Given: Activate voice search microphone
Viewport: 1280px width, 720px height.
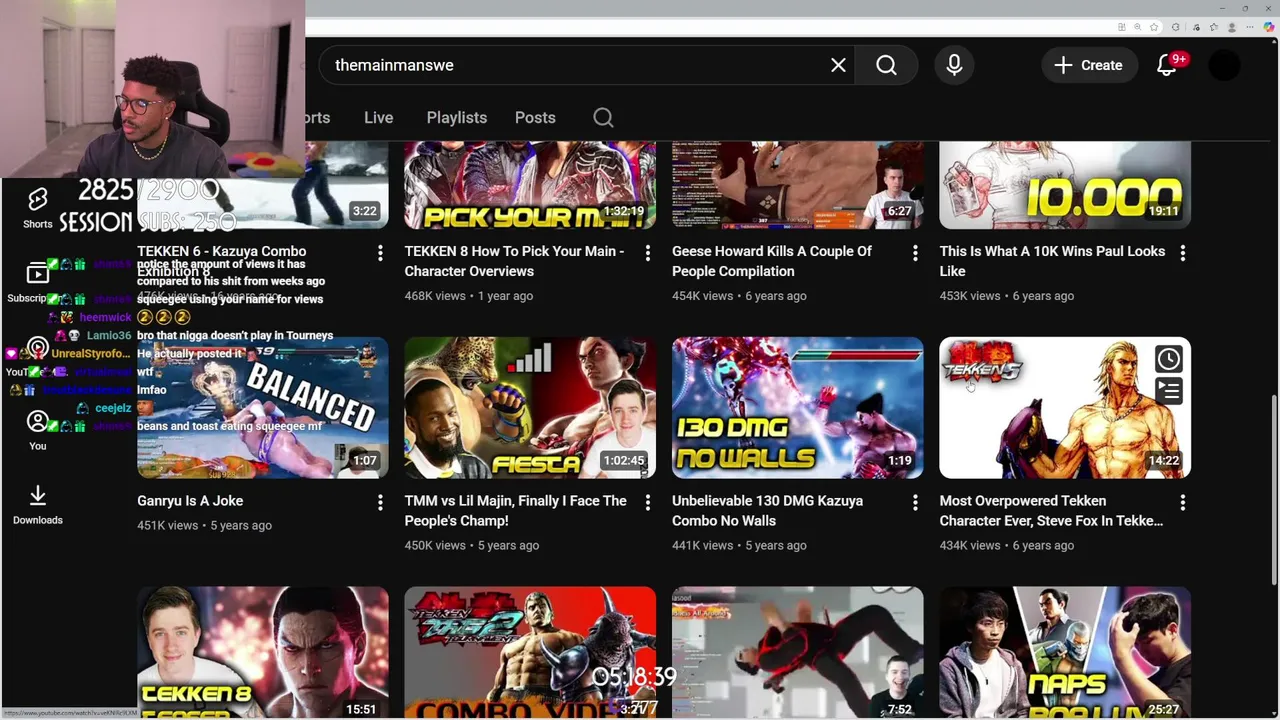Looking at the screenshot, I should (954, 65).
